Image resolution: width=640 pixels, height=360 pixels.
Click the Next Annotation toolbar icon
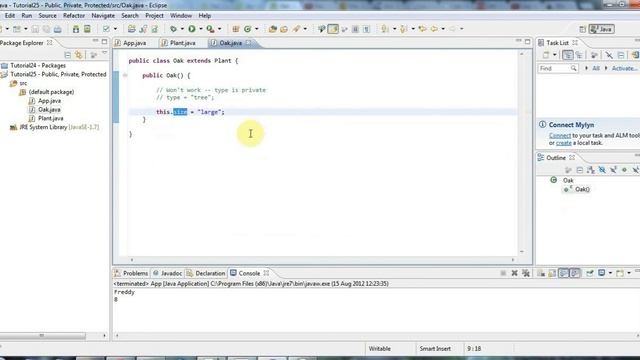tap(384, 29)
